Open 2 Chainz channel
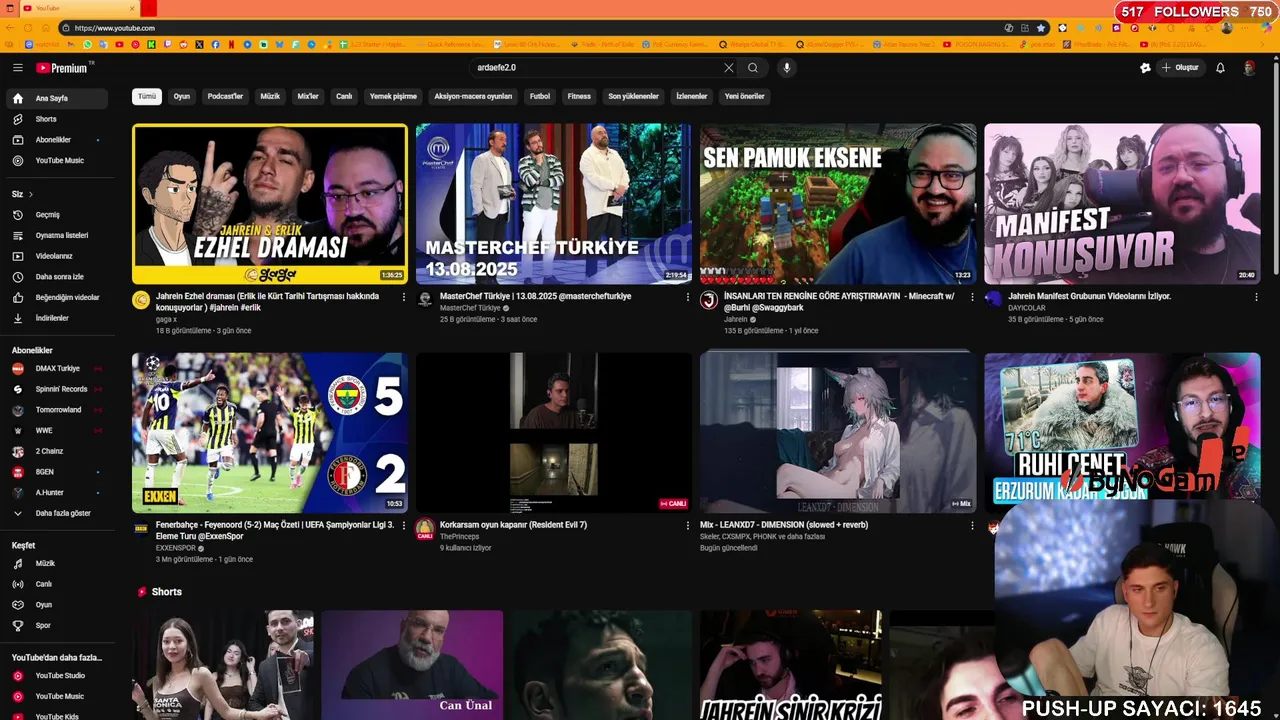Viewport: 1280px width, 720px height. point(56,451)
